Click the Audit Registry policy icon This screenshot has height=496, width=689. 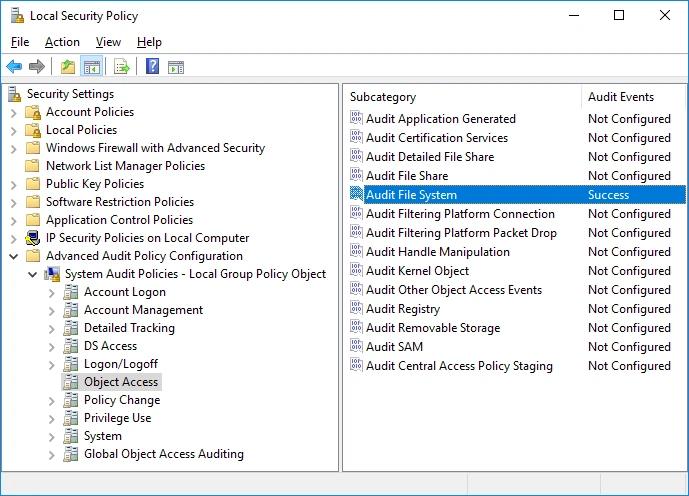356,309
